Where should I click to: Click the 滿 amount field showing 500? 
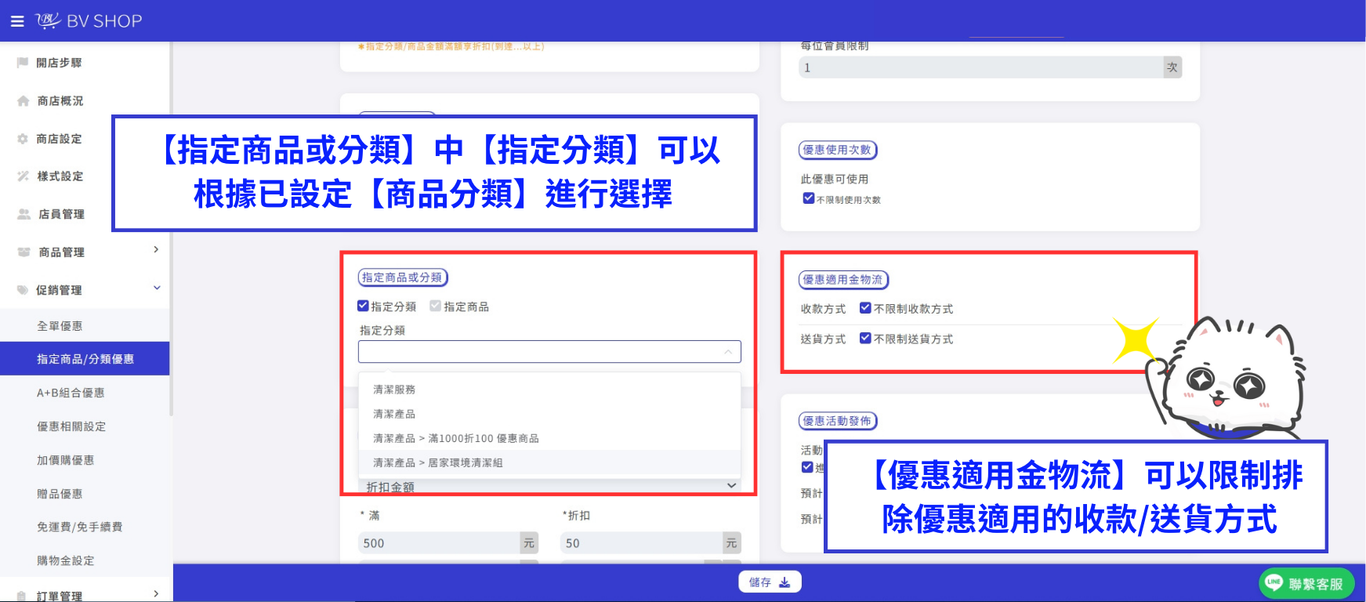point(439,543)
